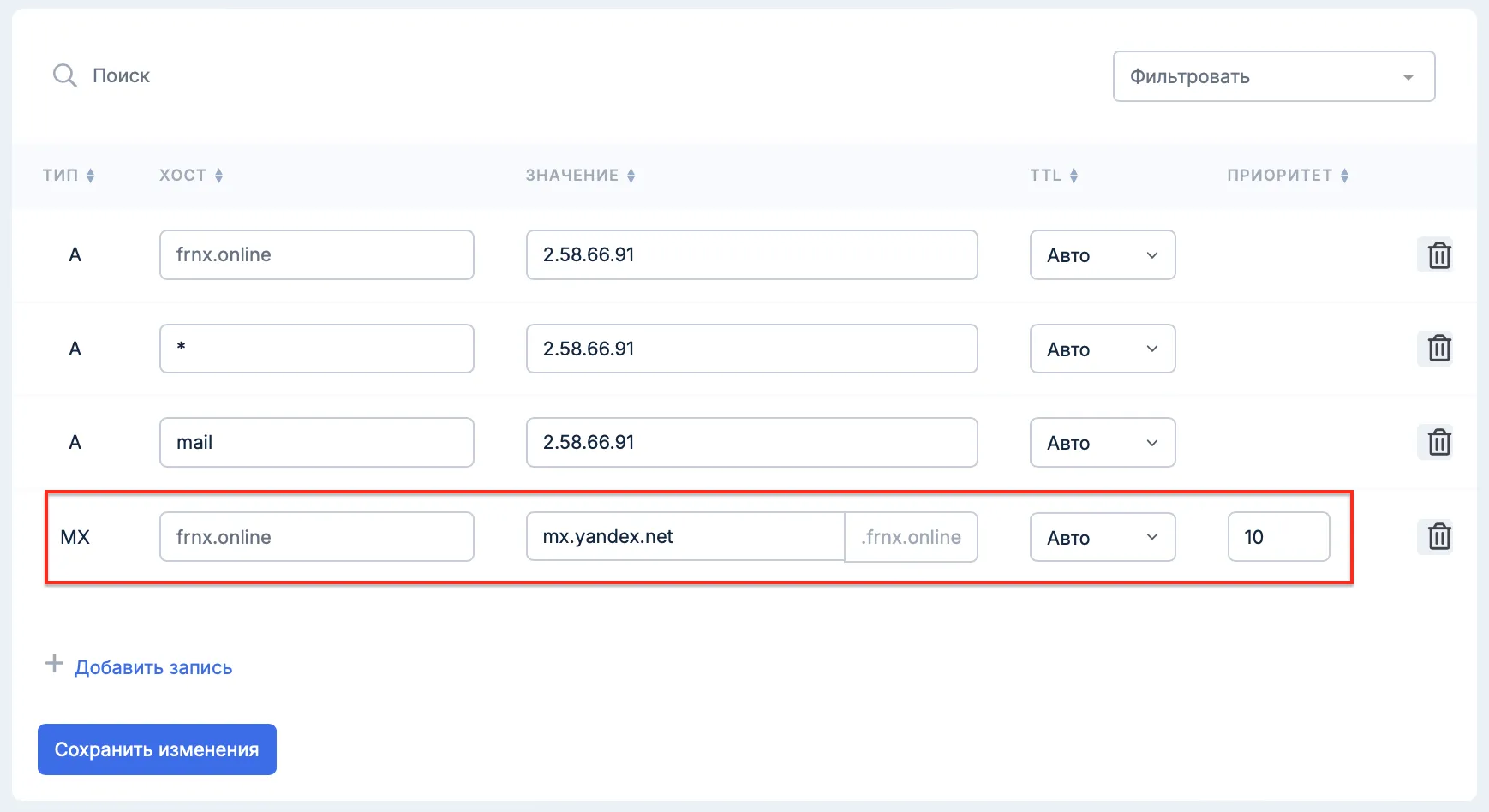Delete the frnx.online A record
Image resolution: width=1489 pixels, height=812 pixels.
[x=1438, y=255]
